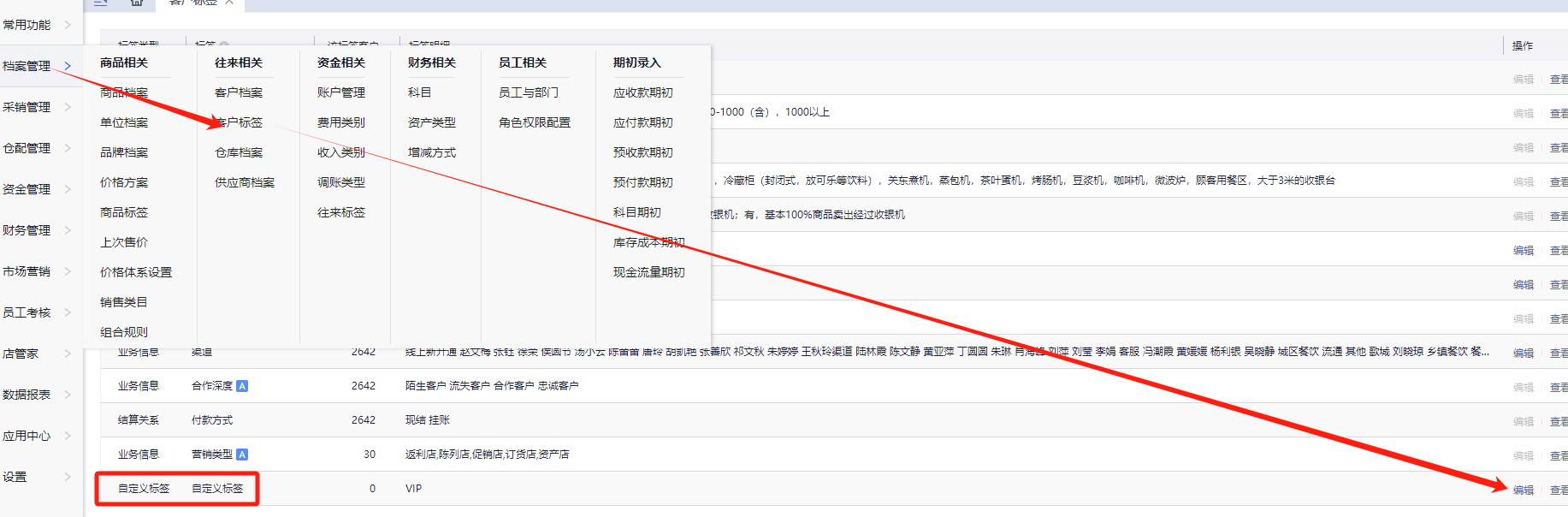1568x517 pixels.
Task: Click the A badge next to 营销类型
Action: pos(242,455)
